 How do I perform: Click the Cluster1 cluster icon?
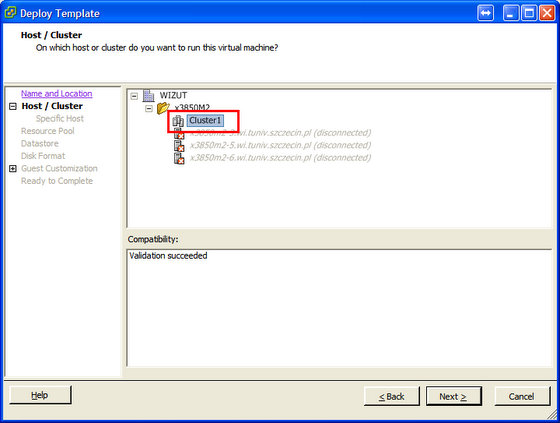point(178,121)
